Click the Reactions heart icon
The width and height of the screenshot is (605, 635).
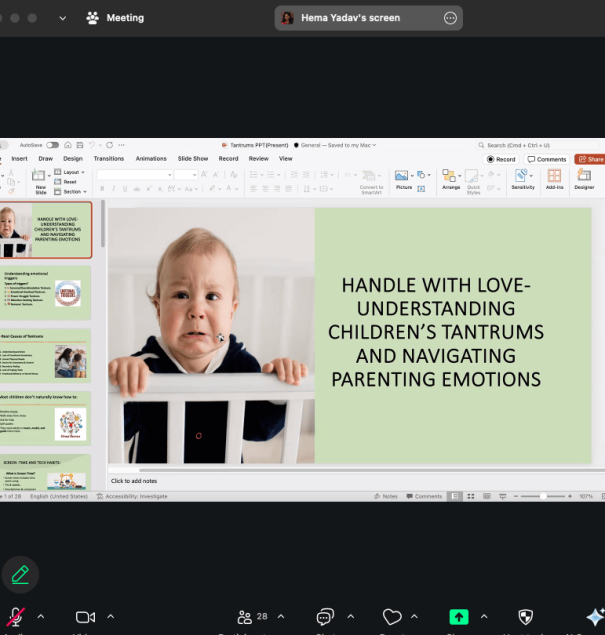392,617
